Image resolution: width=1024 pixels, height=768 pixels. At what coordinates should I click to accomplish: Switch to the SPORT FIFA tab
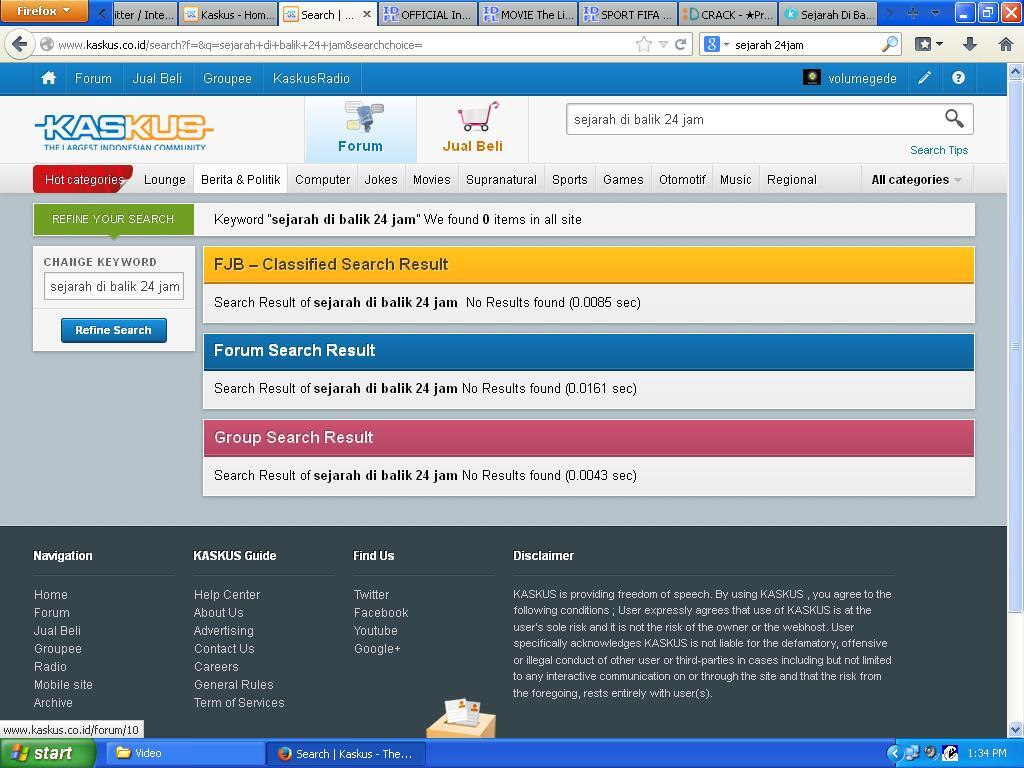click(x=628, y=14)
